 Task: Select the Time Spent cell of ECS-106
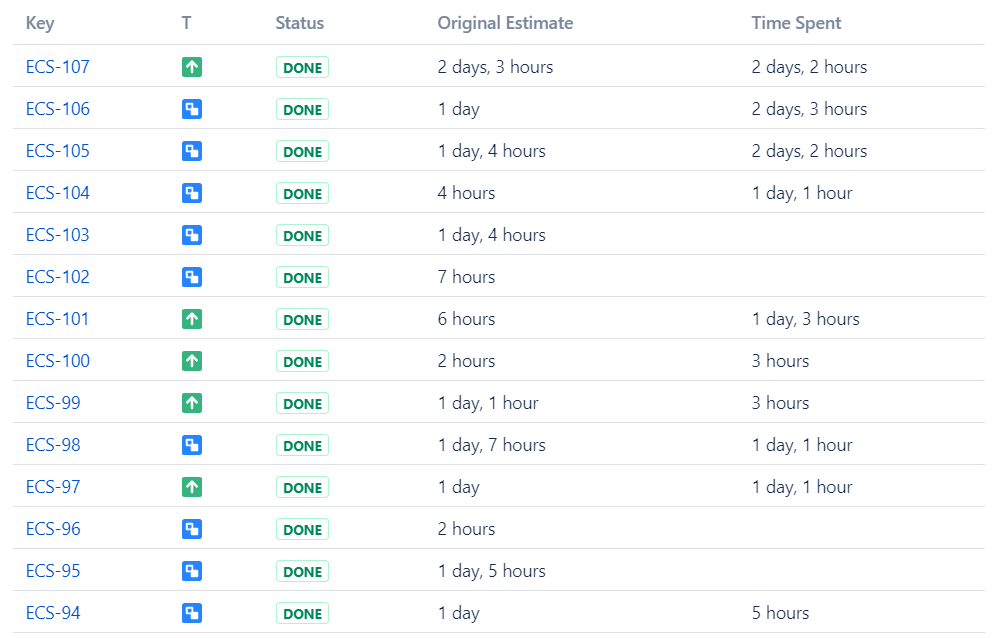[809, 109]
